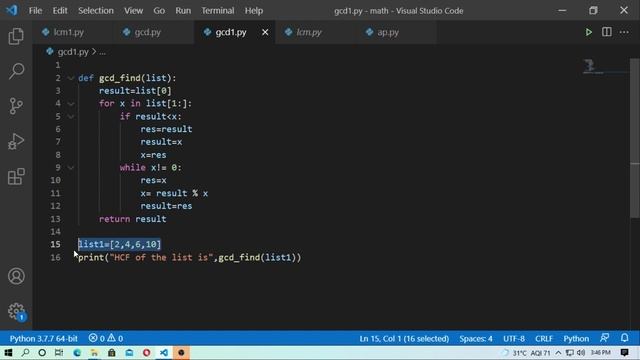Open the Go menu
Viewport: 640px width, 360px height.
pyautogui.click(x=159, y=11)
